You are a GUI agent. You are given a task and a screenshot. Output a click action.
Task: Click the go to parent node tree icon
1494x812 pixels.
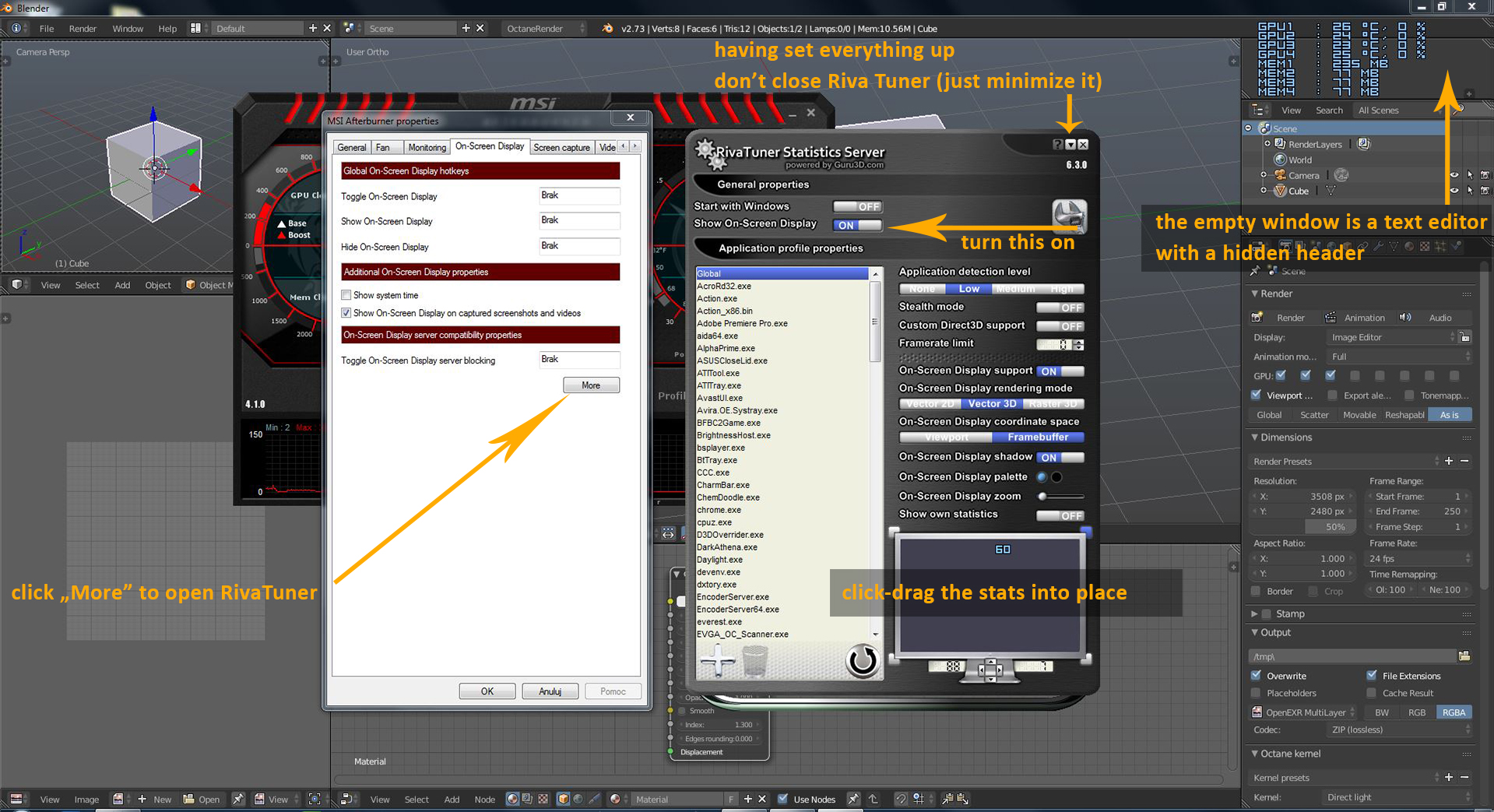pos(873,799)
